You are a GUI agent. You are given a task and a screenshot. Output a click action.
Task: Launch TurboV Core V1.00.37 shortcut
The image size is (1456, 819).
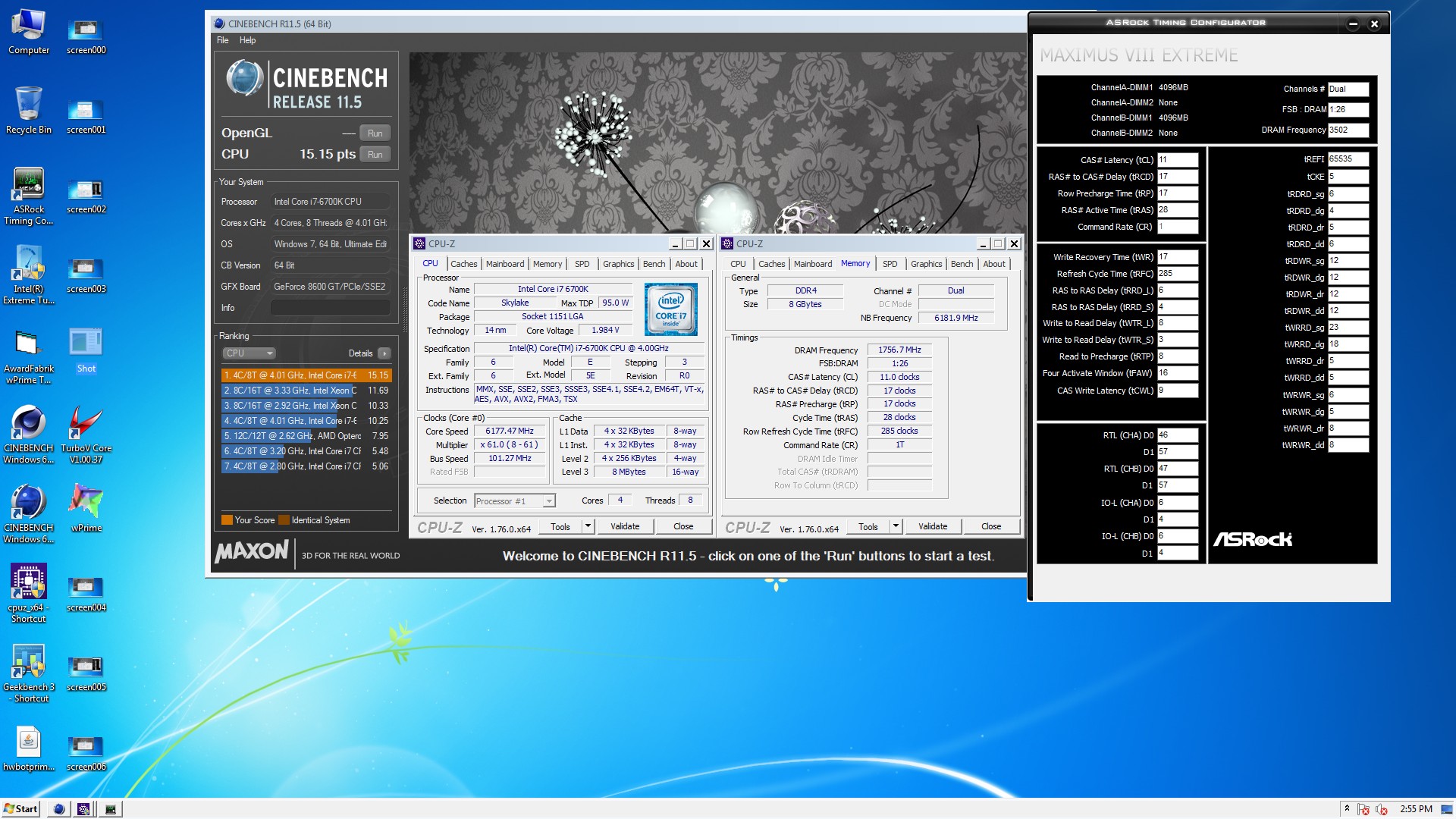(86, 435)
